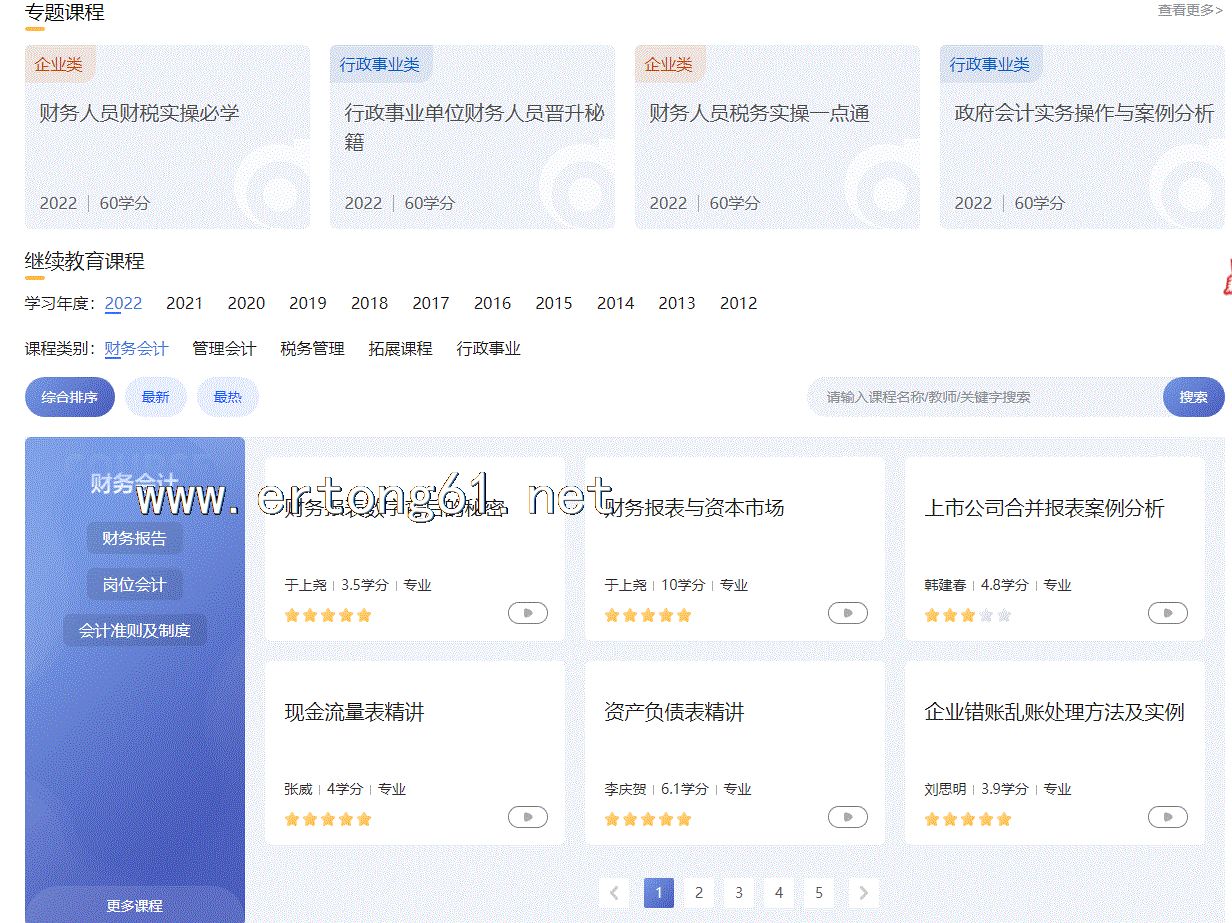Screen dimensions: 1232x923
Task: Click the 搜索 button
Action: tap(1193, 397)
